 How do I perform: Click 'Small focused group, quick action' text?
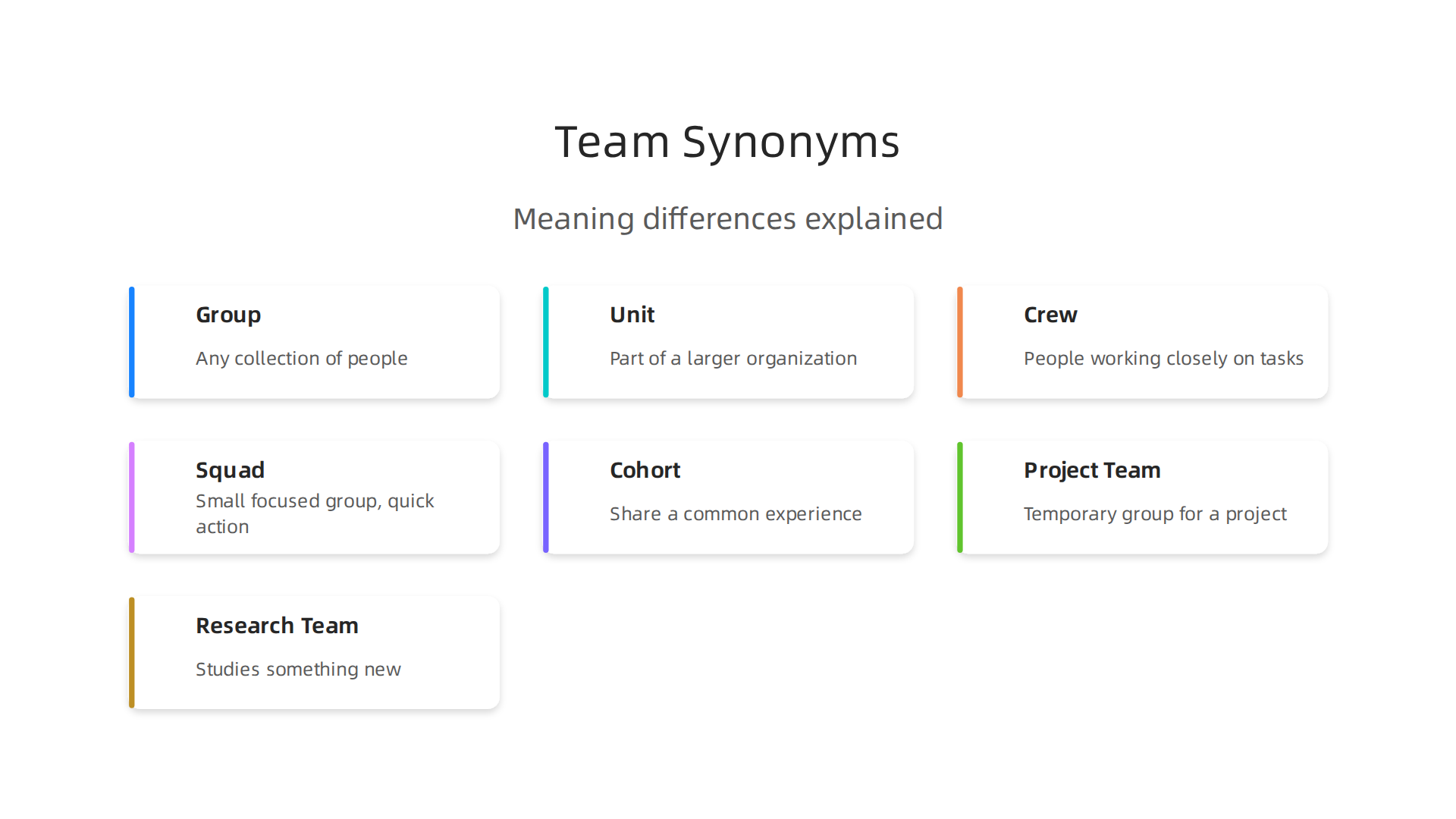point(315,514)
